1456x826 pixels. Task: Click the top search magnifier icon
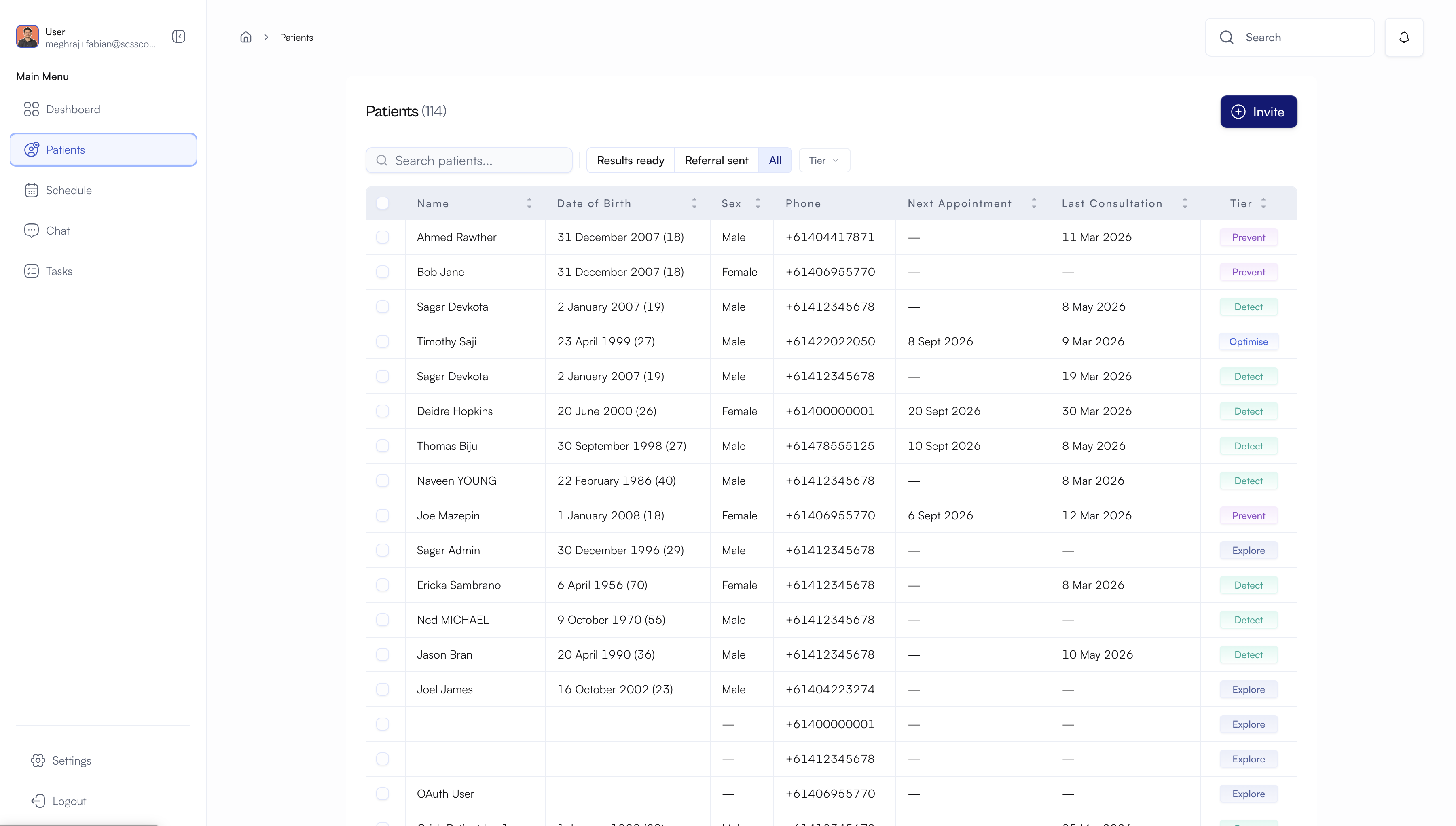(1226, 38)
